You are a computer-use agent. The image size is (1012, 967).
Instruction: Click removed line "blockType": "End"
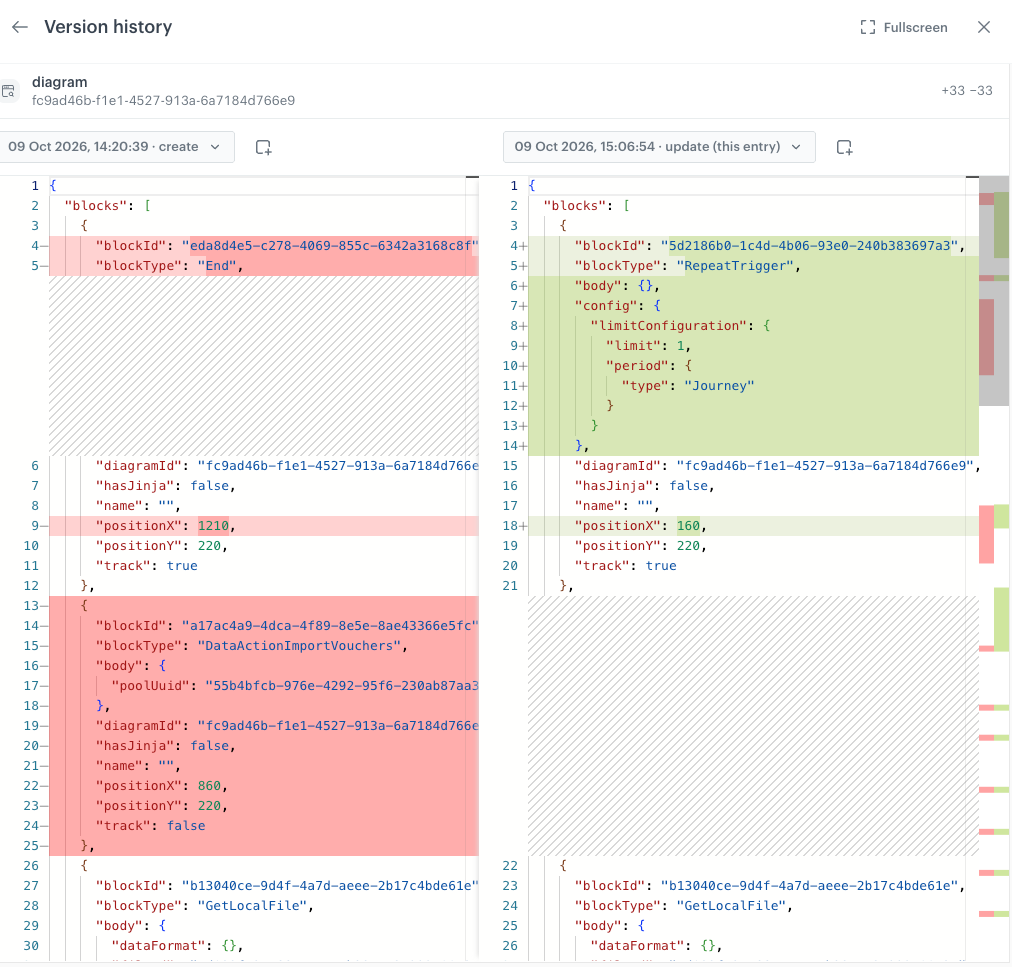point(169,266)
